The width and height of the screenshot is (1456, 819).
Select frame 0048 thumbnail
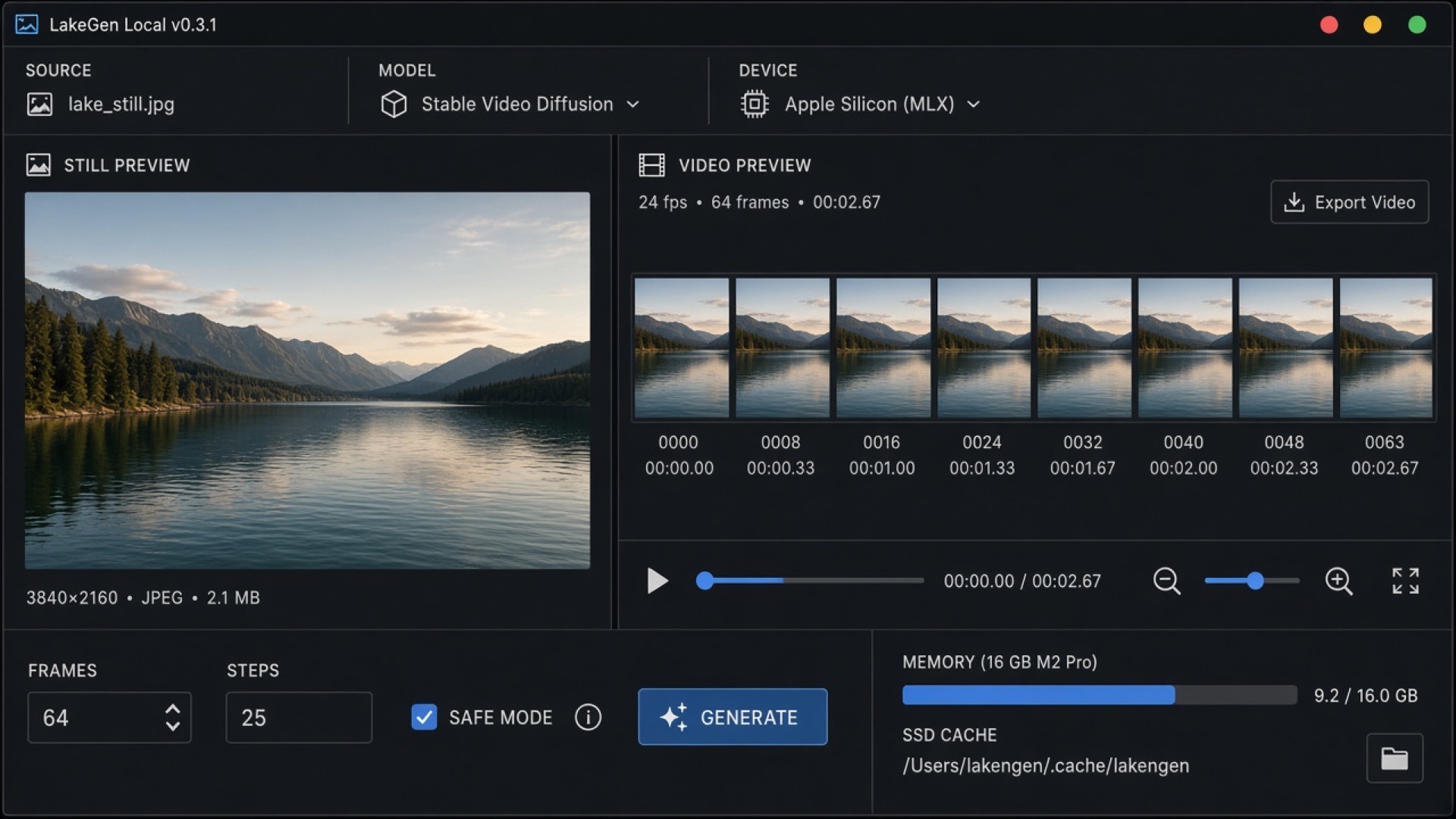(x=1286, y=347)
